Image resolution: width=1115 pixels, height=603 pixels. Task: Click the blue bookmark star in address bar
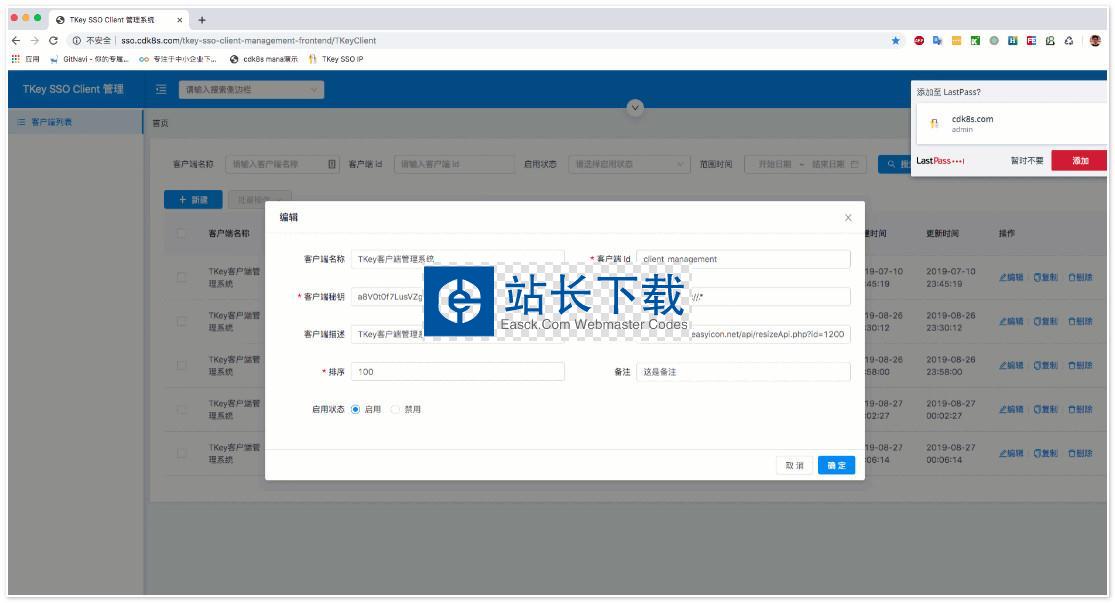[895, 41]
